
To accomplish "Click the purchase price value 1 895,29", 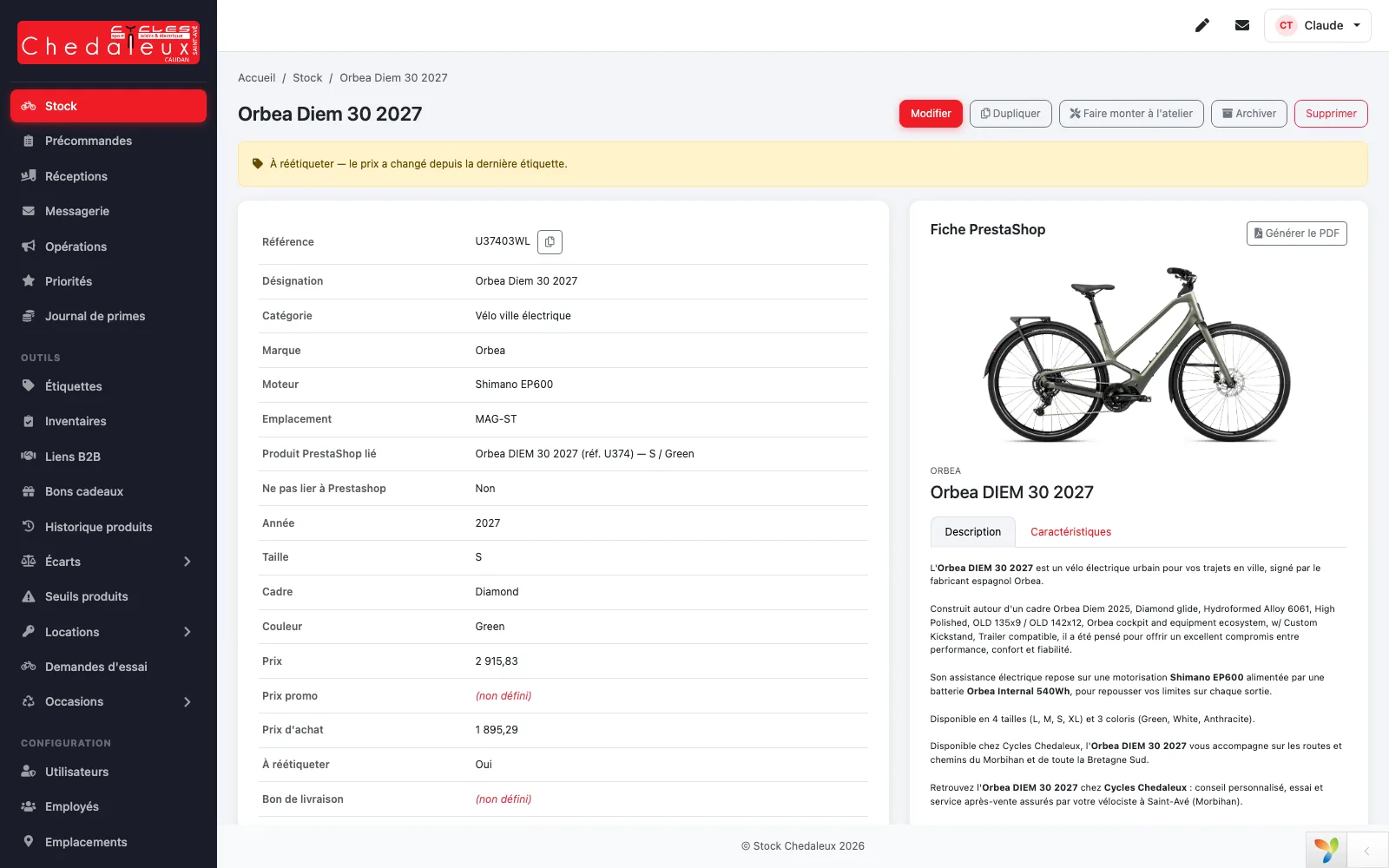I will 497,730.
